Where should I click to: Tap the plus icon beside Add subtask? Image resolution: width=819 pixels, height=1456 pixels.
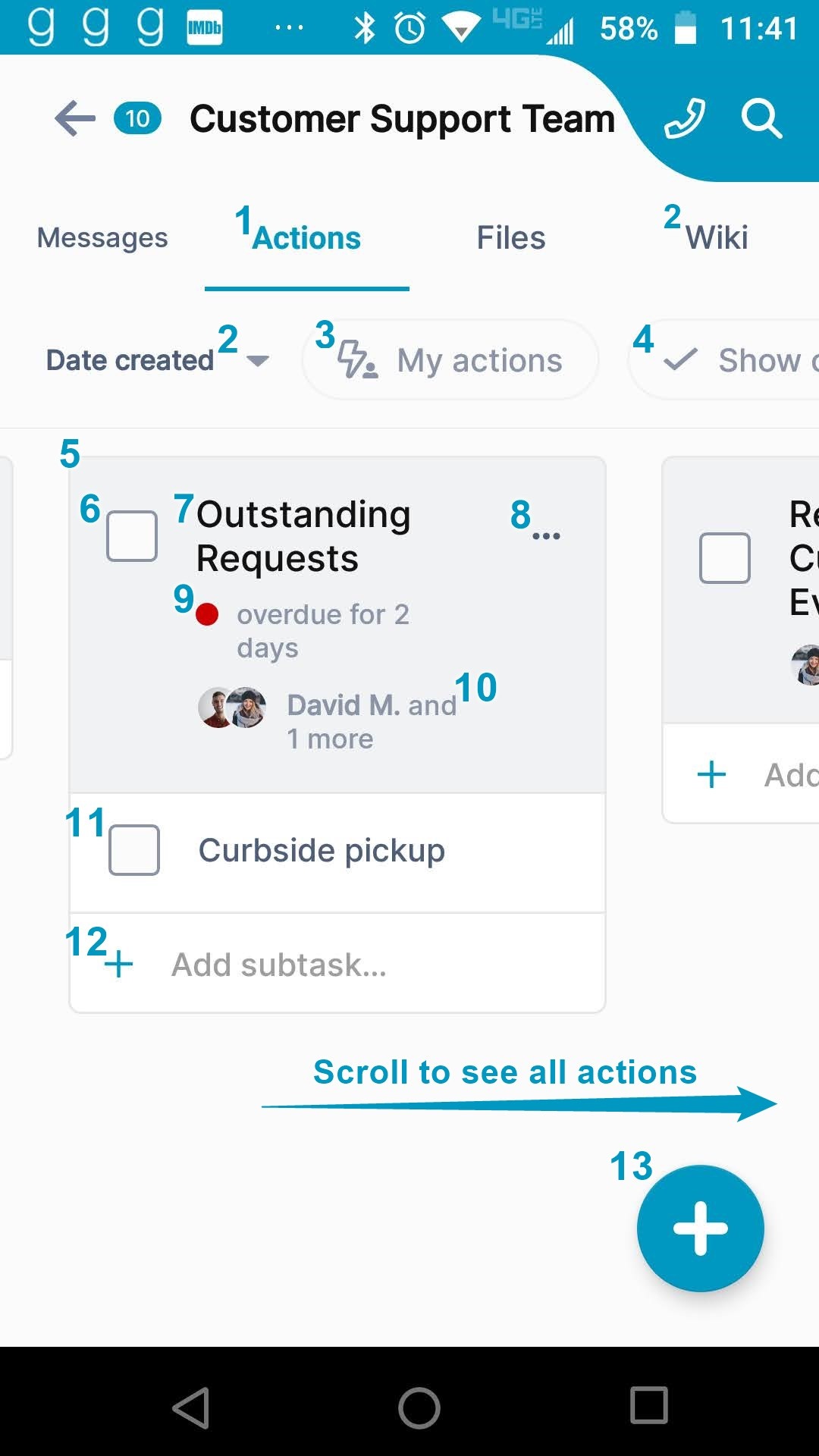119,965
